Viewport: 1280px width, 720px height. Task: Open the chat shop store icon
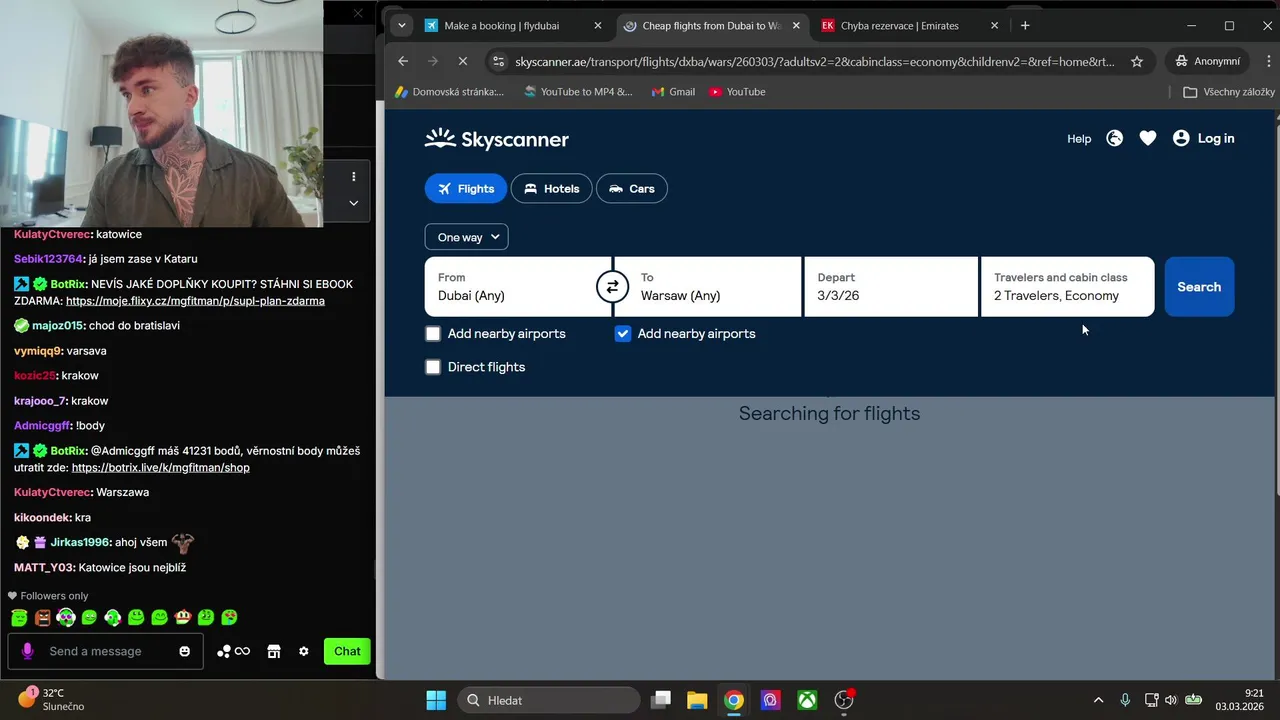point(273,651)
